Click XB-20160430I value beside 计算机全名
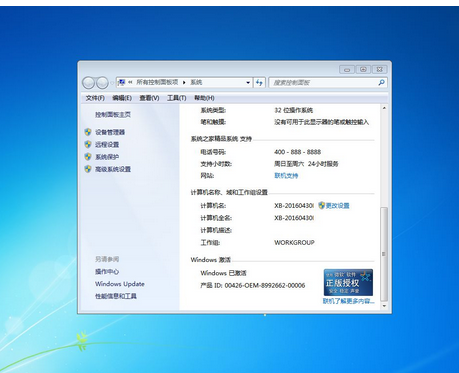 [294, 218]
